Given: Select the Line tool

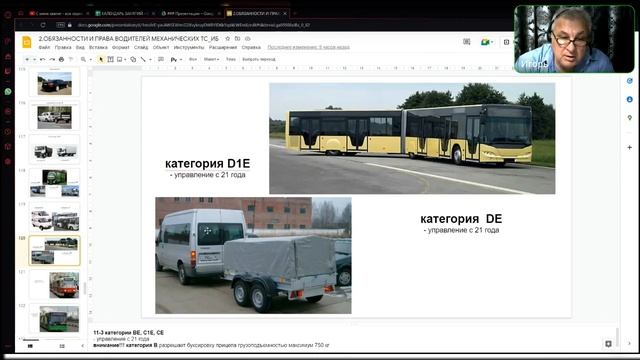Looking at the screenshot, I should coord(143,60).
